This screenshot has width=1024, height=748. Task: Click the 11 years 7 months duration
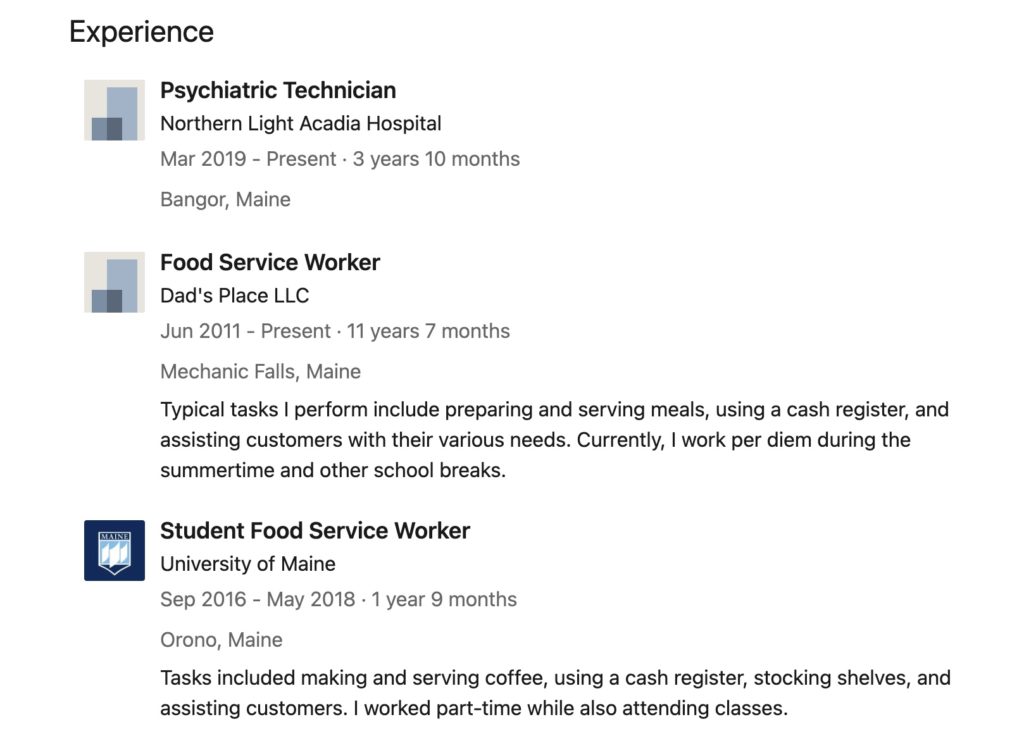[x=428, y=331]
